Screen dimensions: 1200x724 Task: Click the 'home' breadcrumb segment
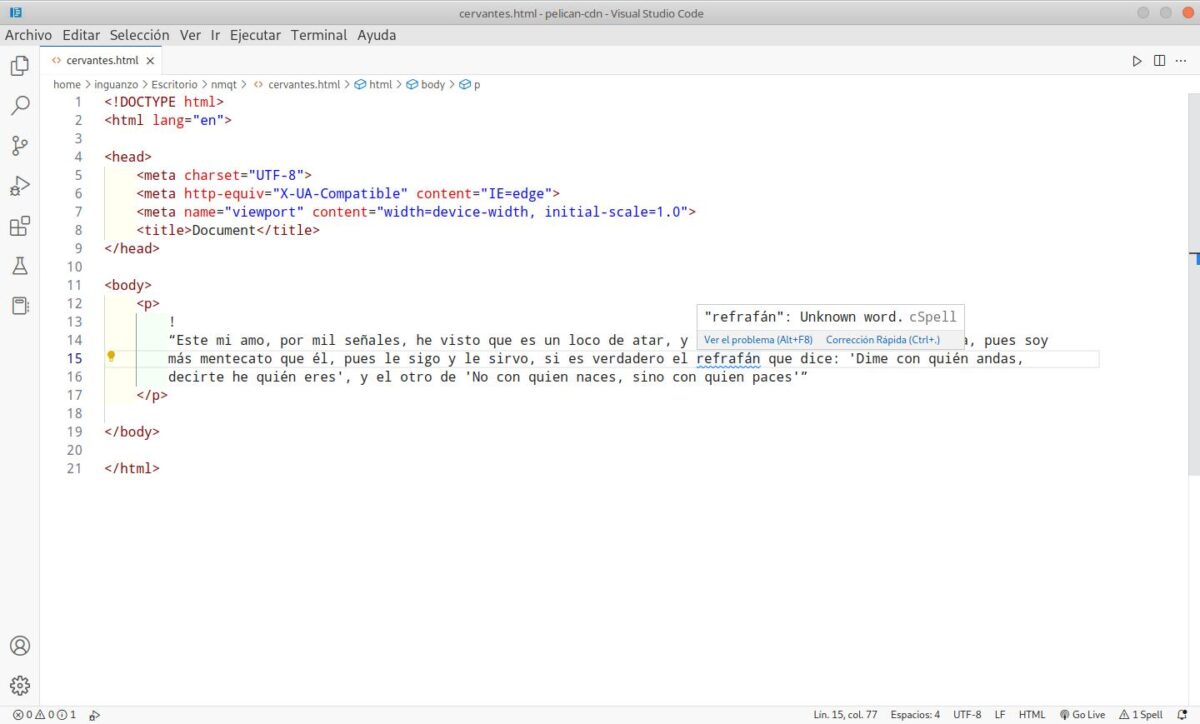coord(66,85)
